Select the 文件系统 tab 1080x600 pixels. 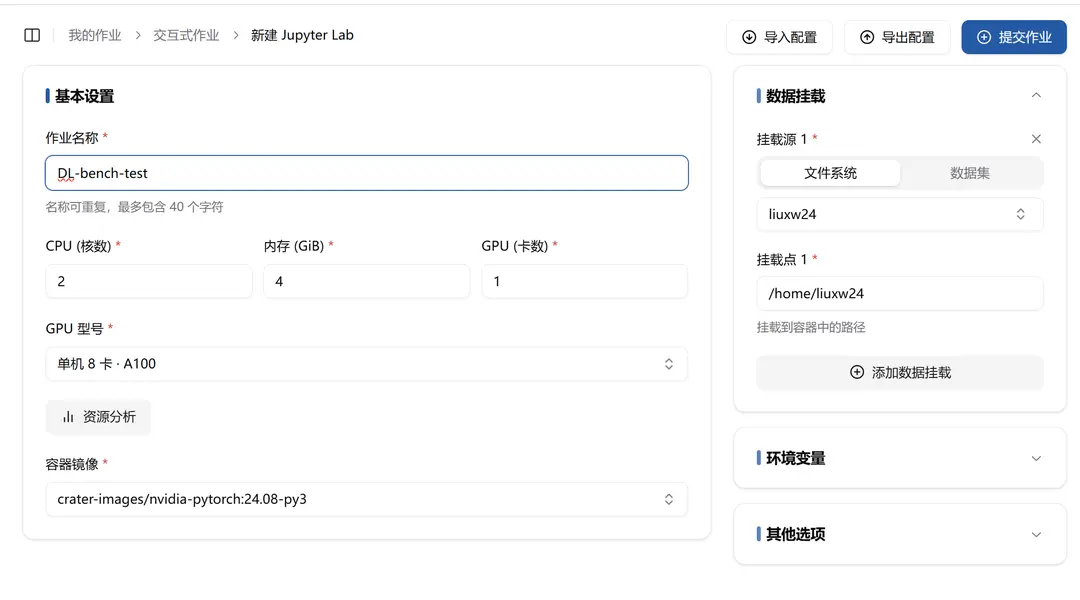830,173
